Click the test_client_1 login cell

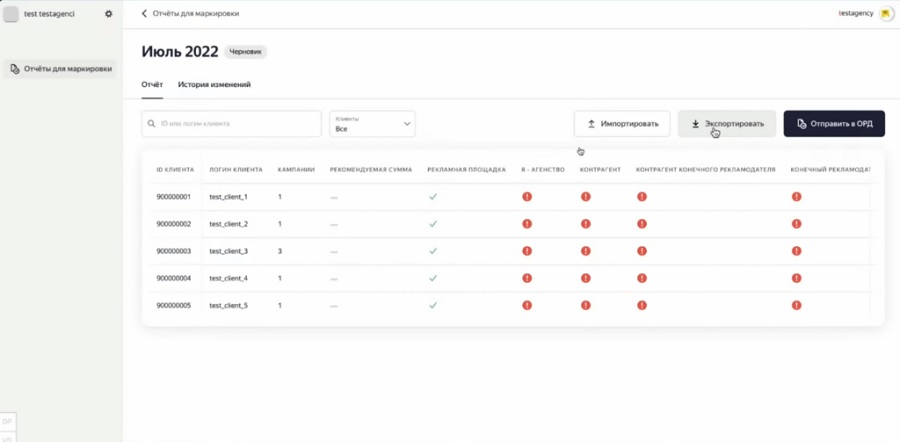[x=228, y=197]
